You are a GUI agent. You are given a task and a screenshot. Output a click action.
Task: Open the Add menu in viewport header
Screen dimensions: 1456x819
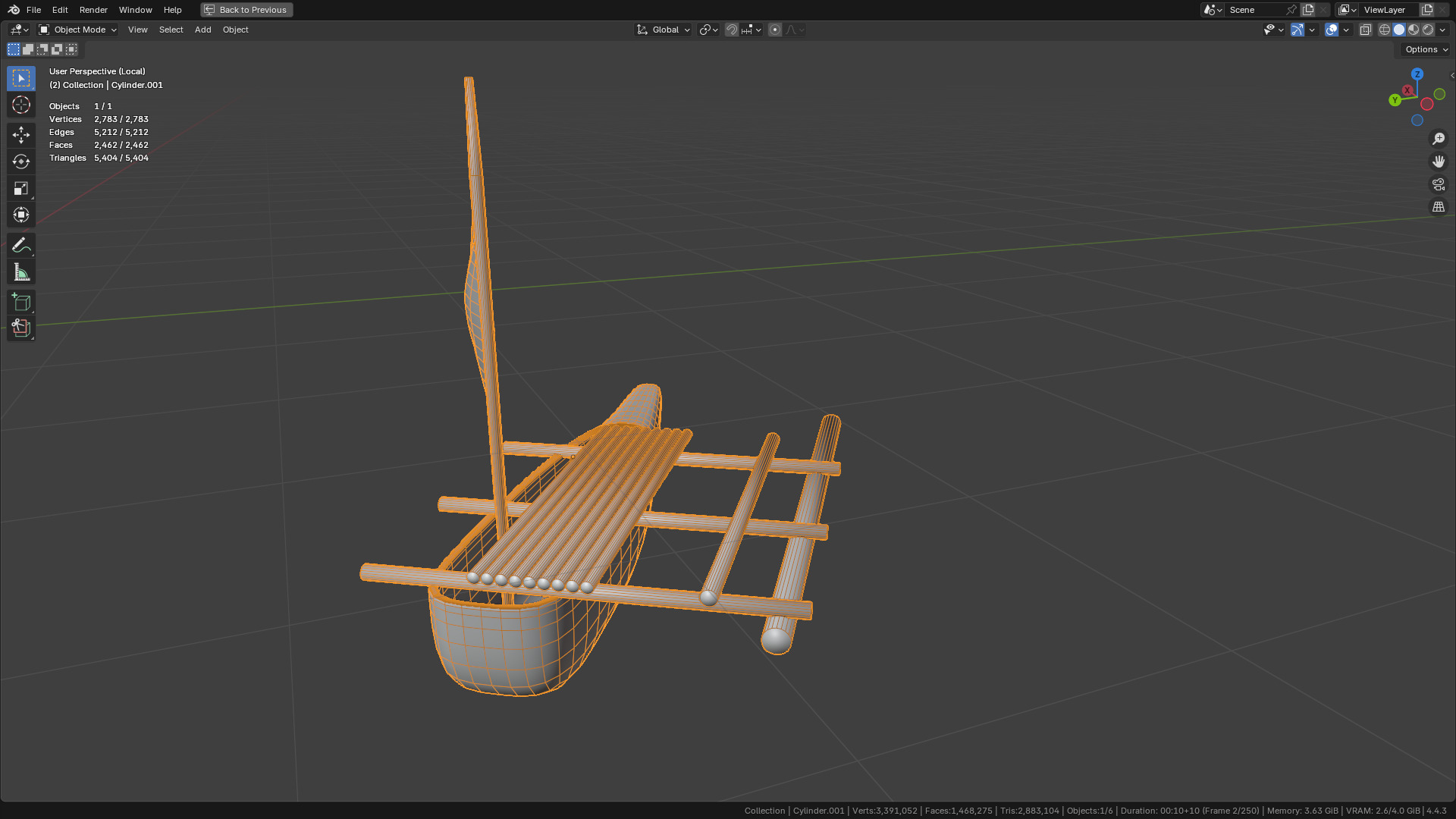coord(202,30)
